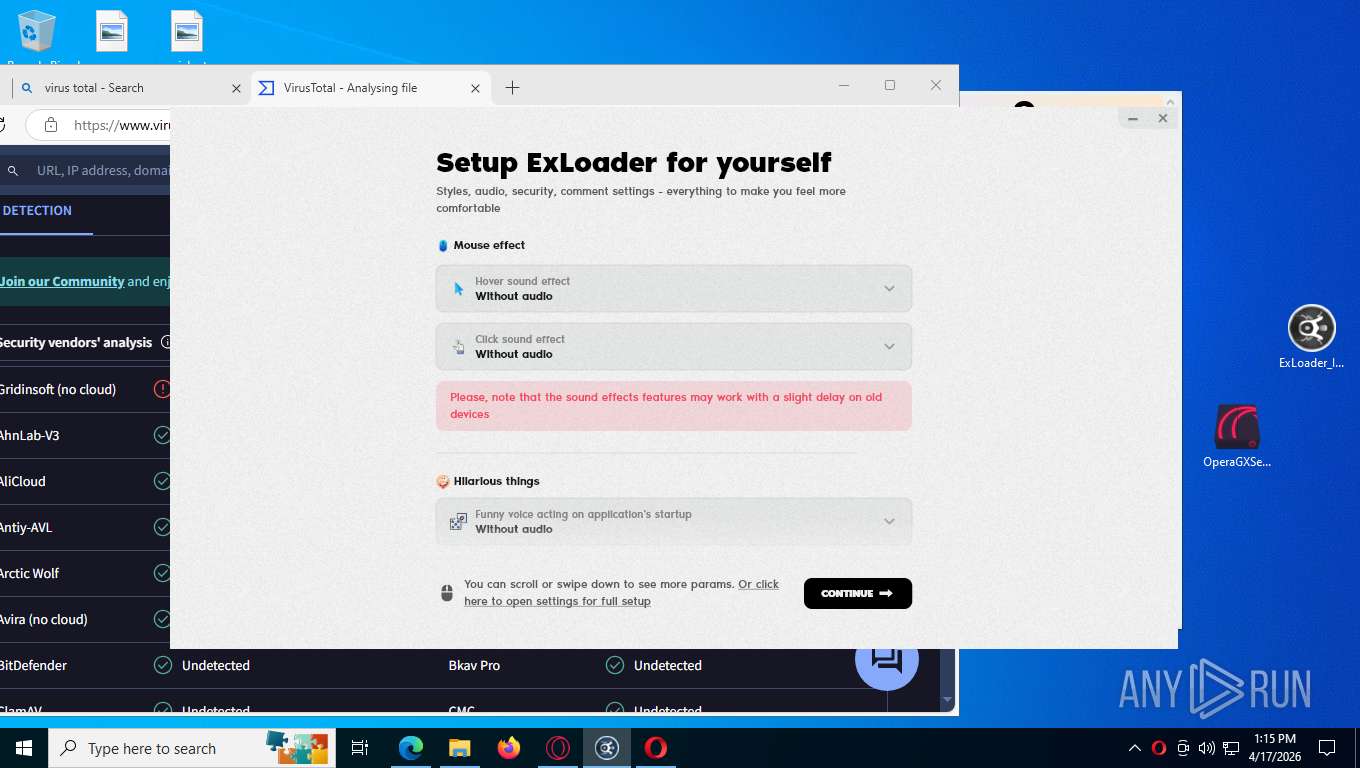The height and width of the screenshot is (768, 1360).
Task: Minimize the ExLoader setup window
Action: pyautogui.click(x=1133, y=118)
